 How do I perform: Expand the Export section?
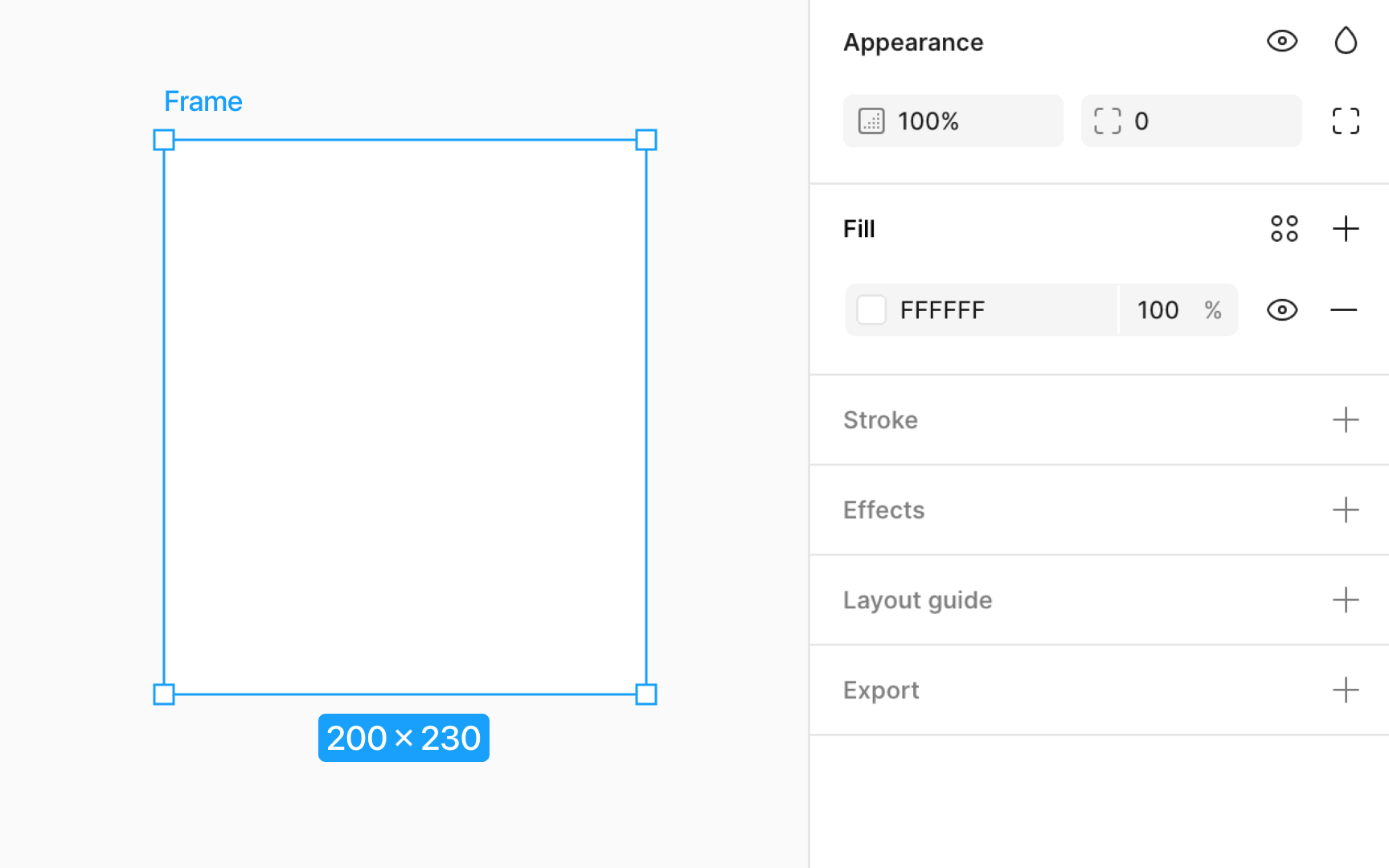[1345, 690]
